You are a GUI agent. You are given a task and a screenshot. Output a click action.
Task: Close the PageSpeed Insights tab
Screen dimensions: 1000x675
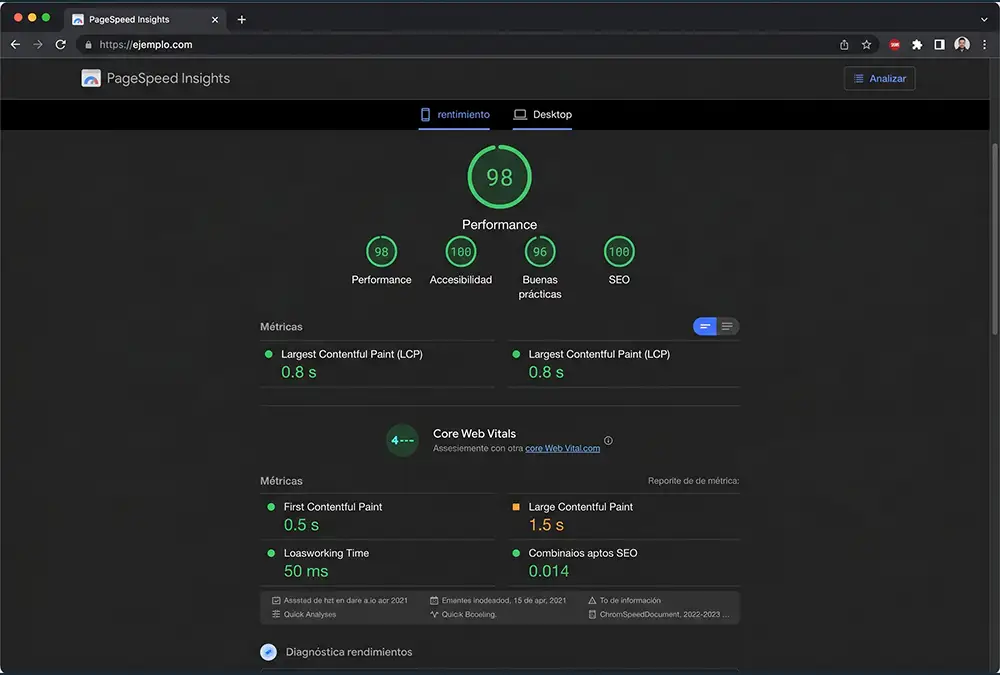(215, 20)
